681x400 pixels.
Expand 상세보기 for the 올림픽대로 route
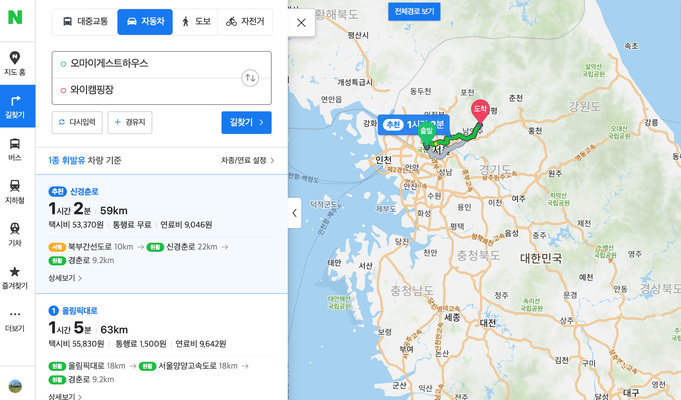point(65,396)
